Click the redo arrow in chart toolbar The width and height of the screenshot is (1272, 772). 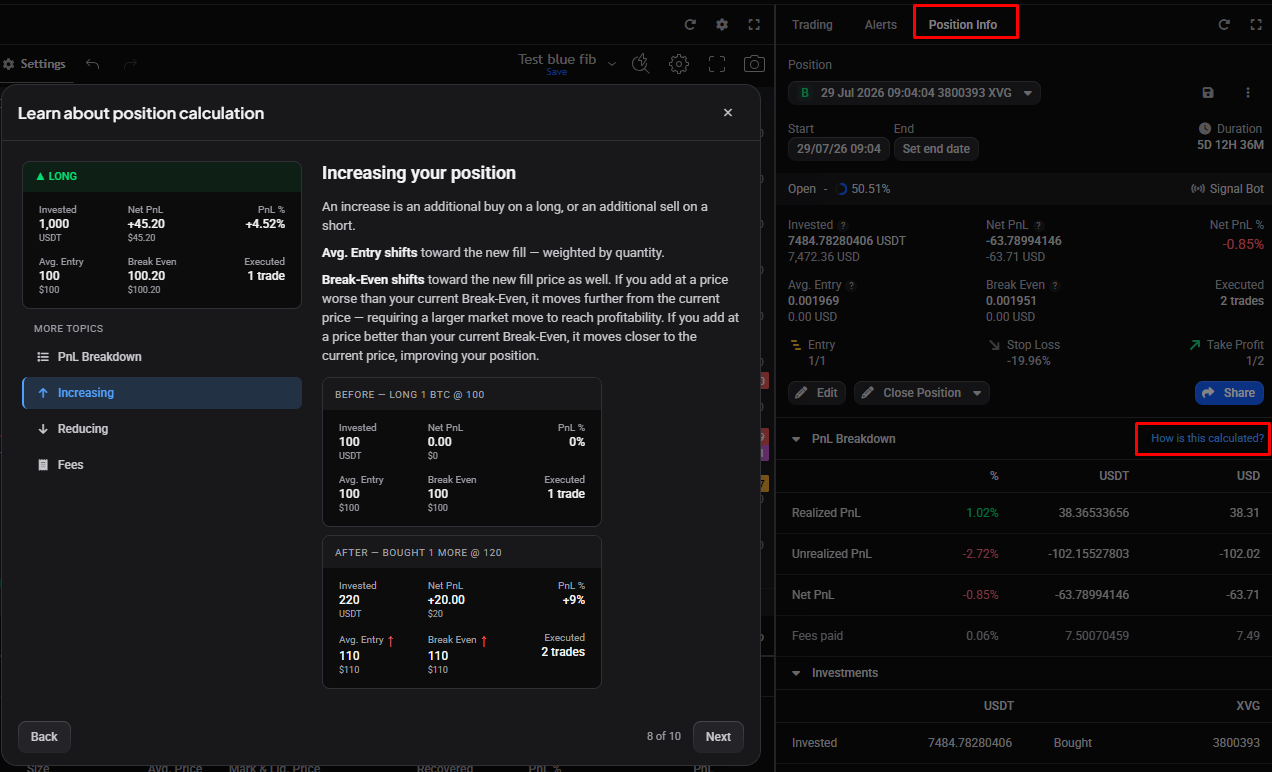tap(130, 64)
